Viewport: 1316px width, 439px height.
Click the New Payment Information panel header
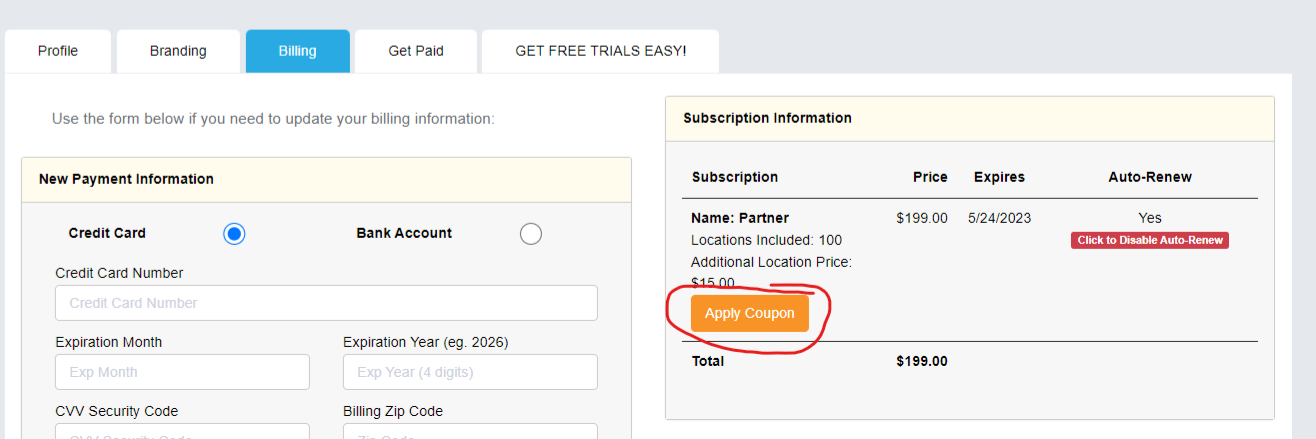click(x=126, y=179)
